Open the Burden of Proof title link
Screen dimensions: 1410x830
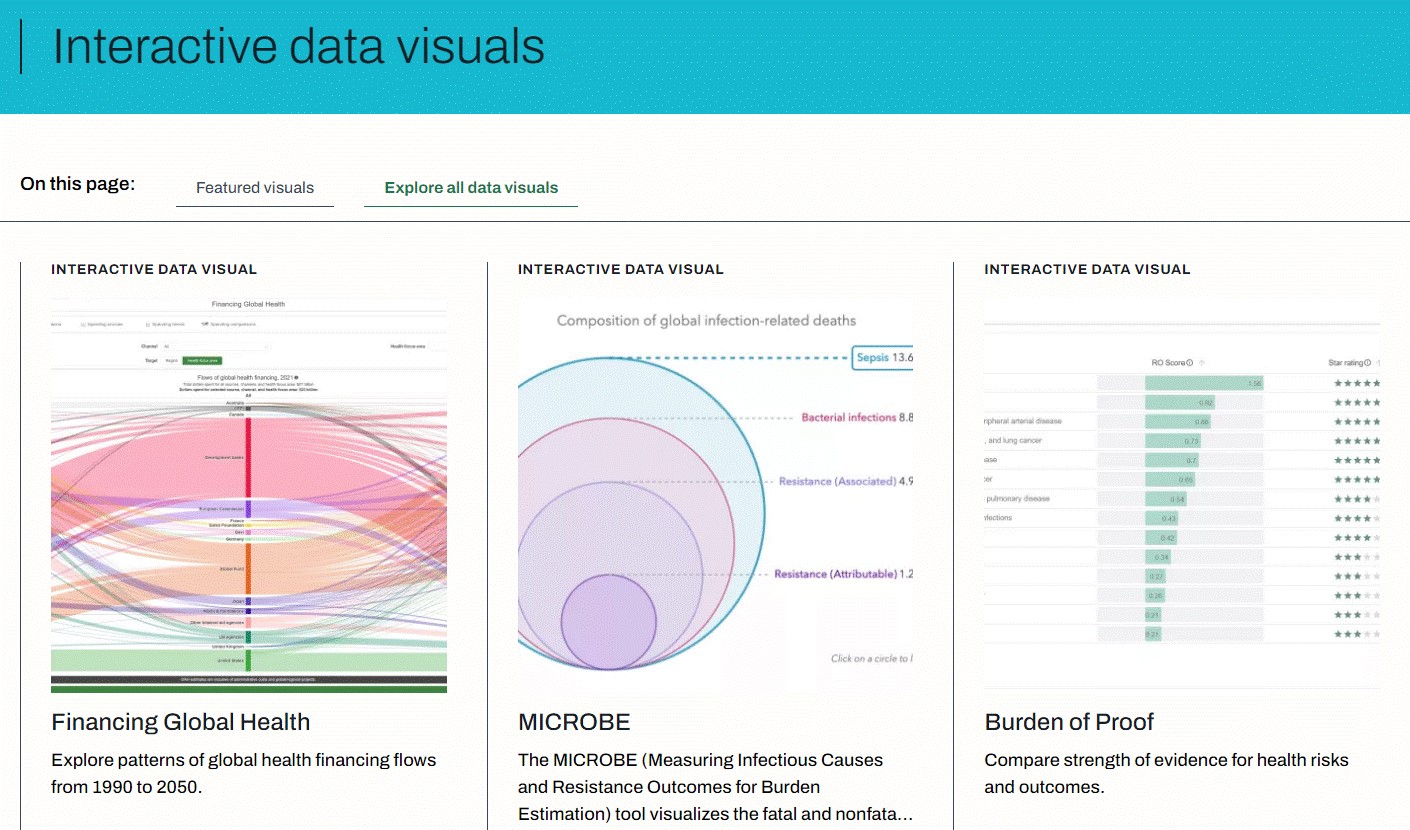(x=1068, y=722)
